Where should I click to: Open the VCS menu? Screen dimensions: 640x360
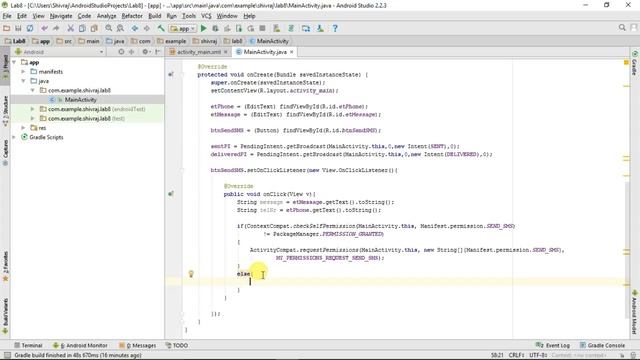click(x=206, y=16)
